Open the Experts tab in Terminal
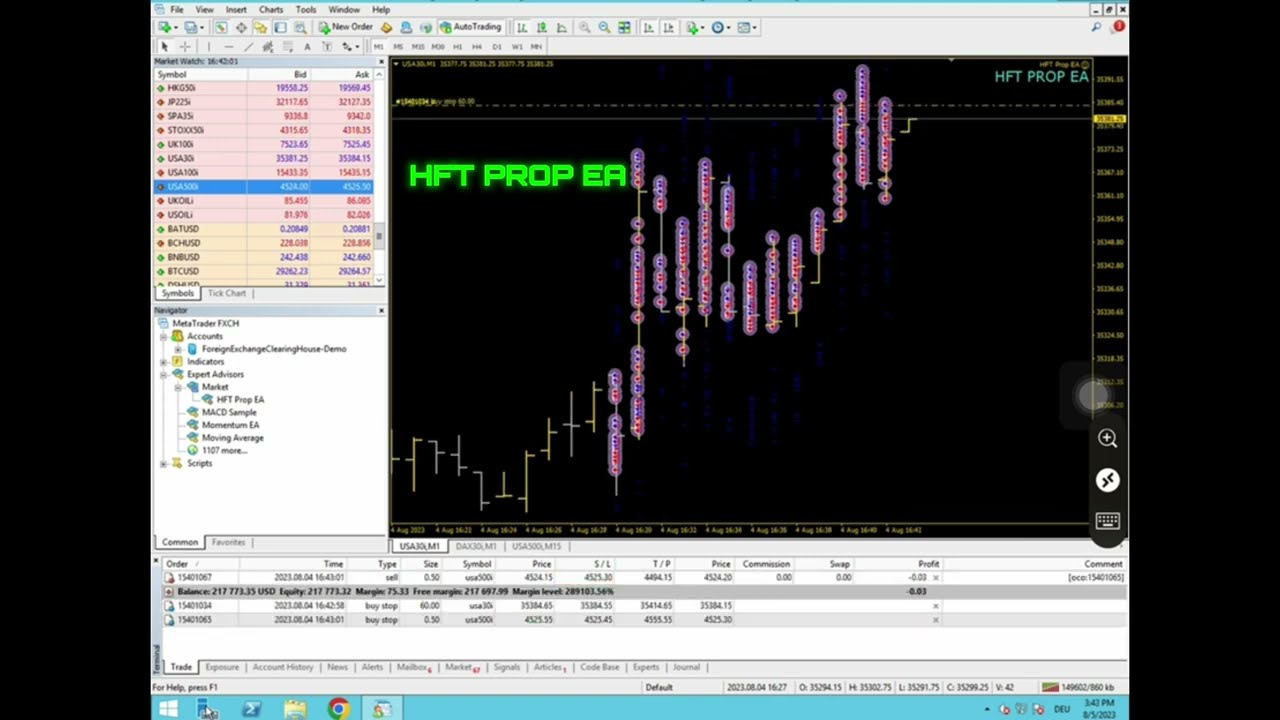 coord(646,667)
